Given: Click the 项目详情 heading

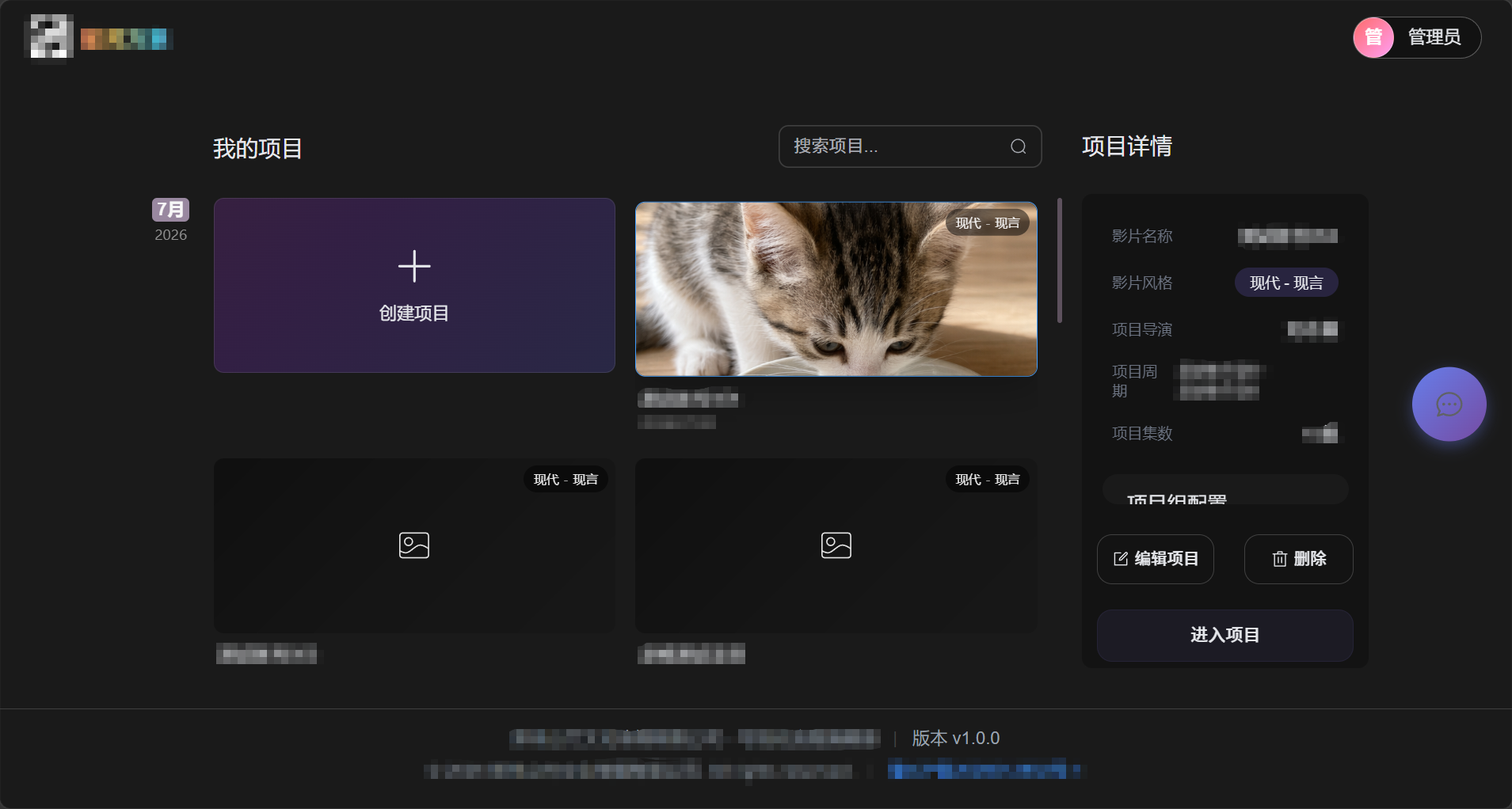Looking at the screenshot, I should click(1126, 146).
